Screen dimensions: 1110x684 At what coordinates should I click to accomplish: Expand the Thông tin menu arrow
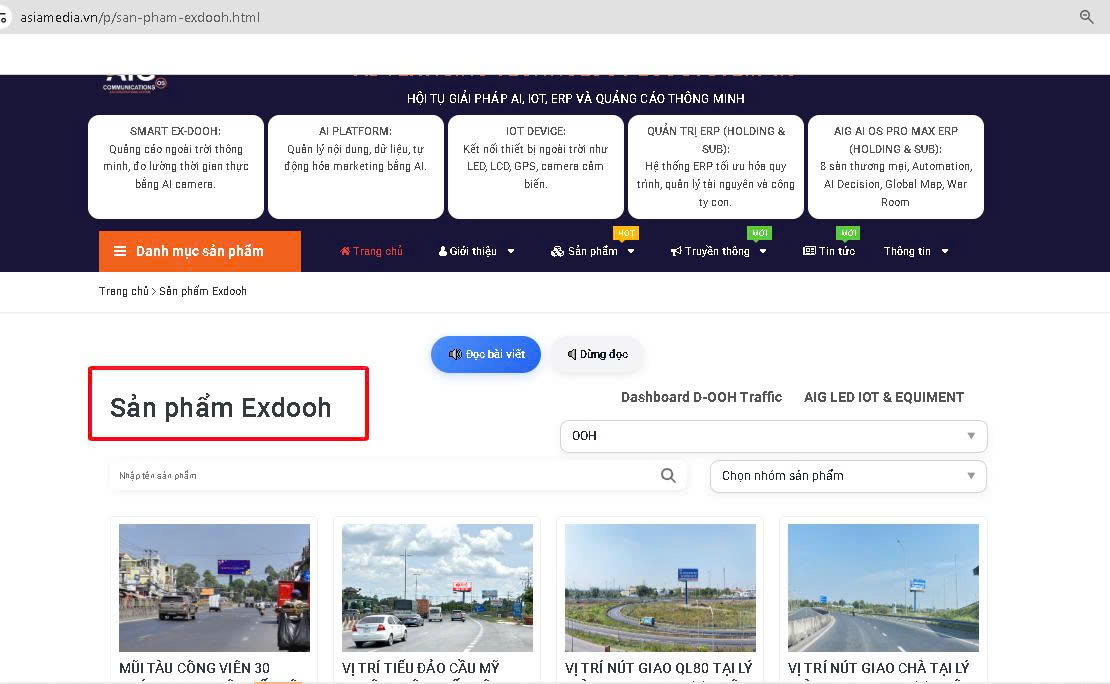pos(945,251)
